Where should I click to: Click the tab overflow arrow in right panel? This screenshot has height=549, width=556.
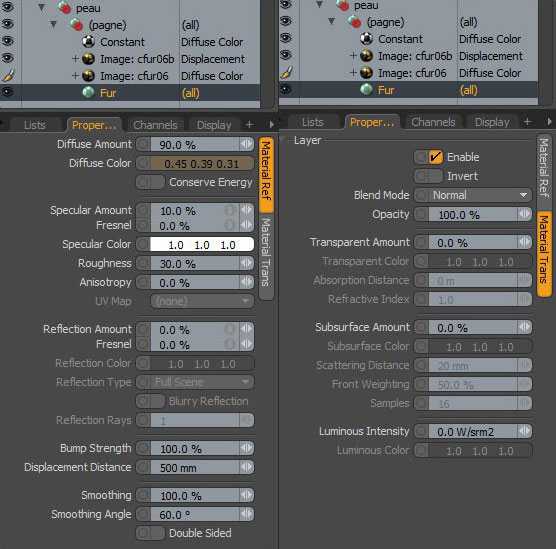549,122
